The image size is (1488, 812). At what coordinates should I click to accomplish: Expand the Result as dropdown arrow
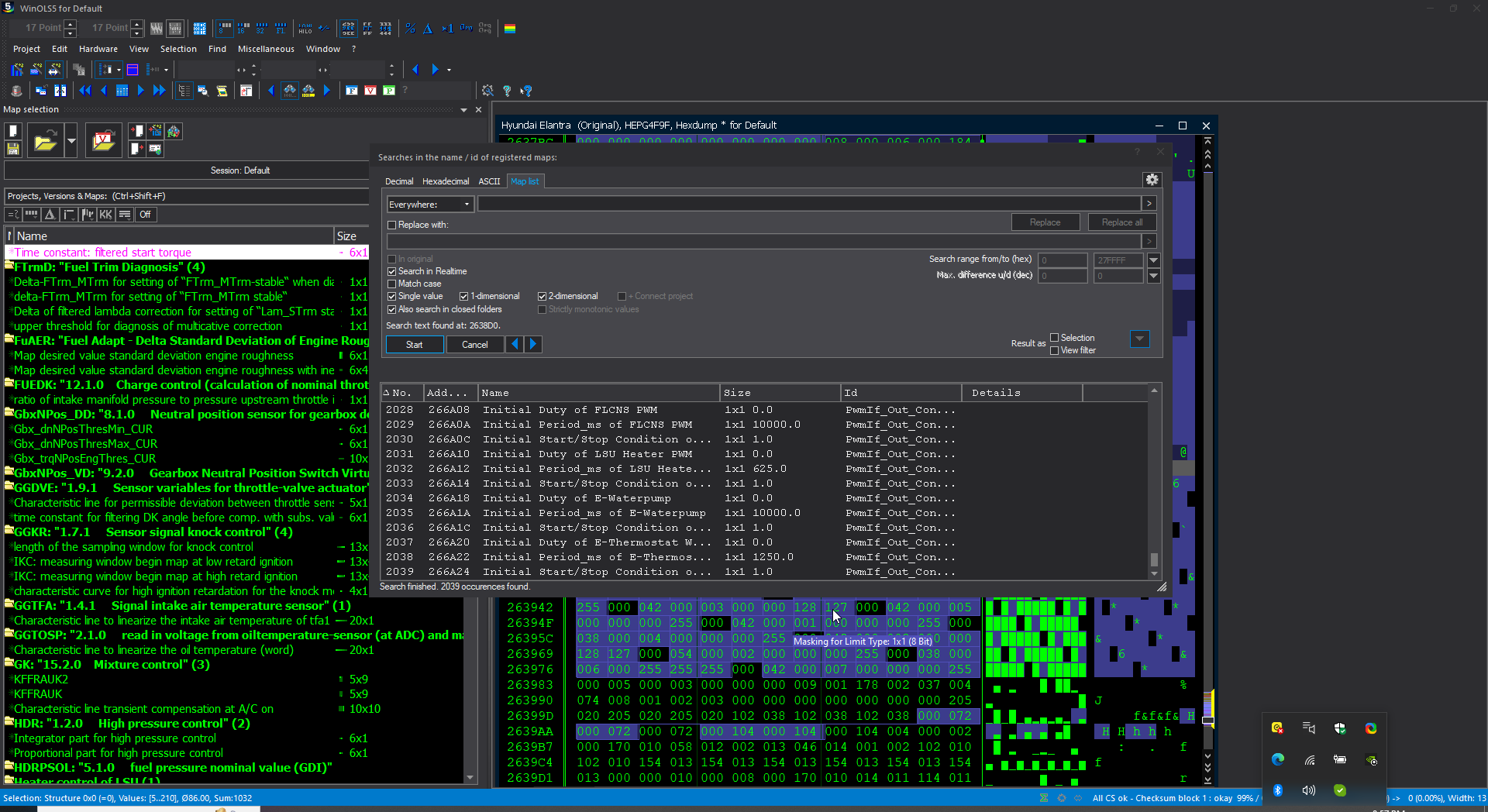point(1139,339)
